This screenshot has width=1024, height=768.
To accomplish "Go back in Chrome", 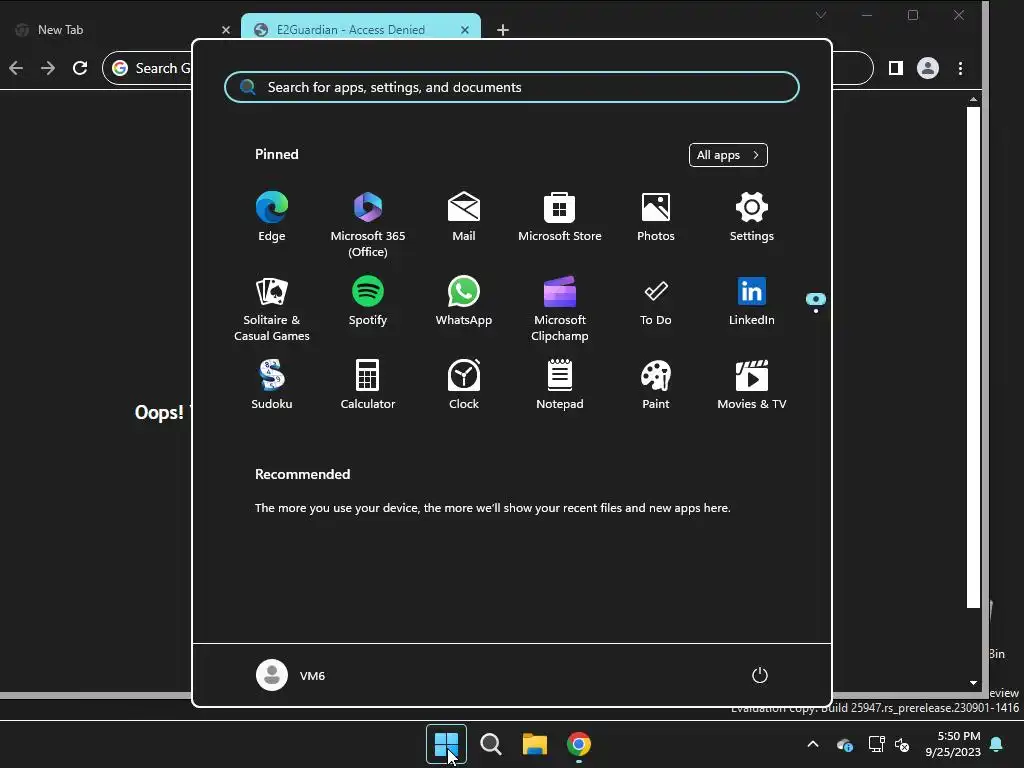I will point(16,68).
